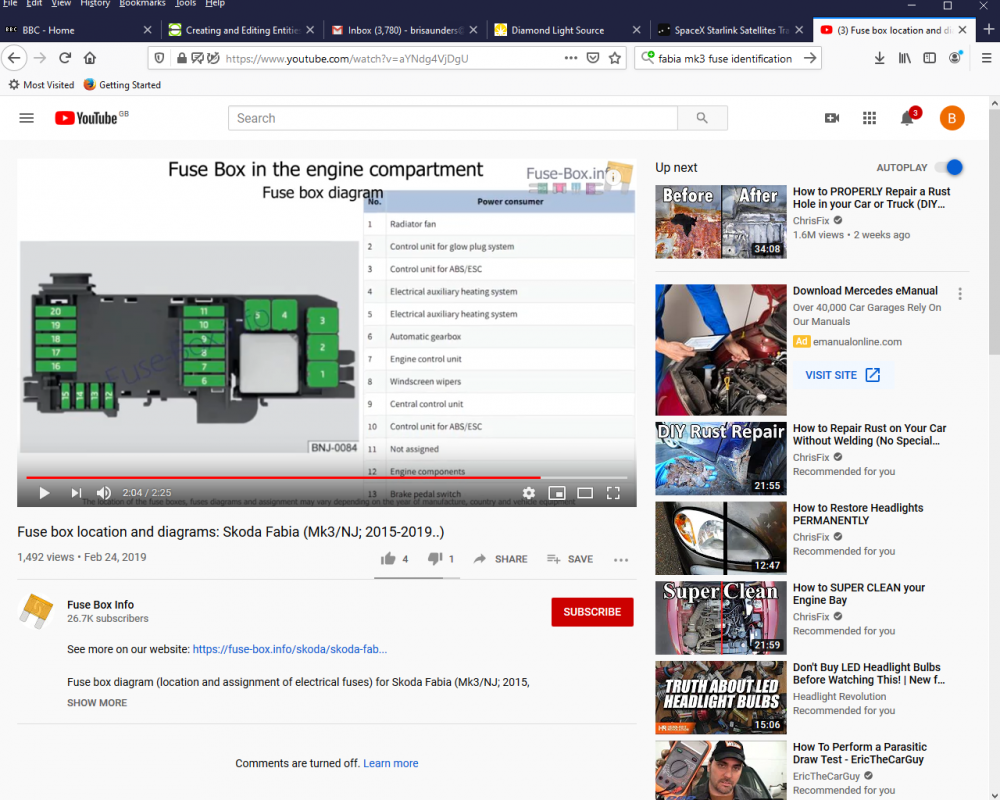Click the Firefox address bar URL
This screenshot has width=1000, height=800.
(x=347, y=59)
